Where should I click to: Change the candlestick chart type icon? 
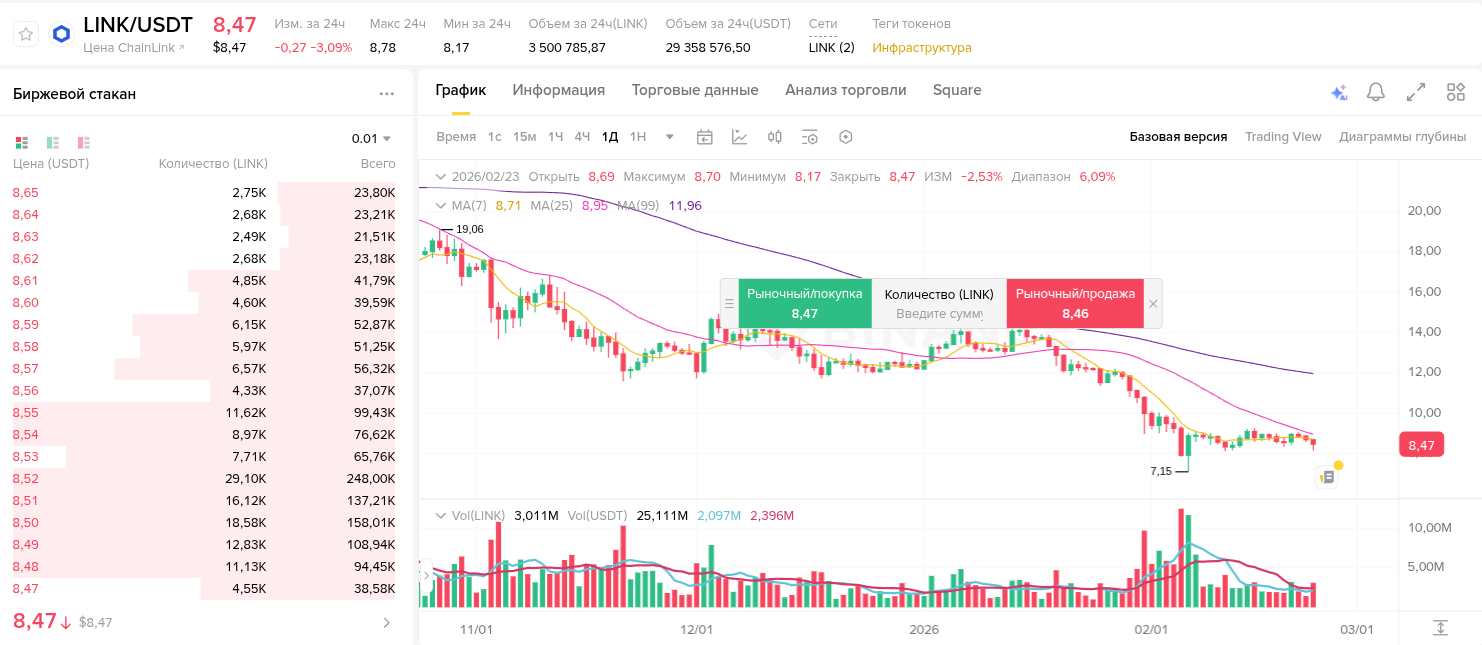[774, 137]
